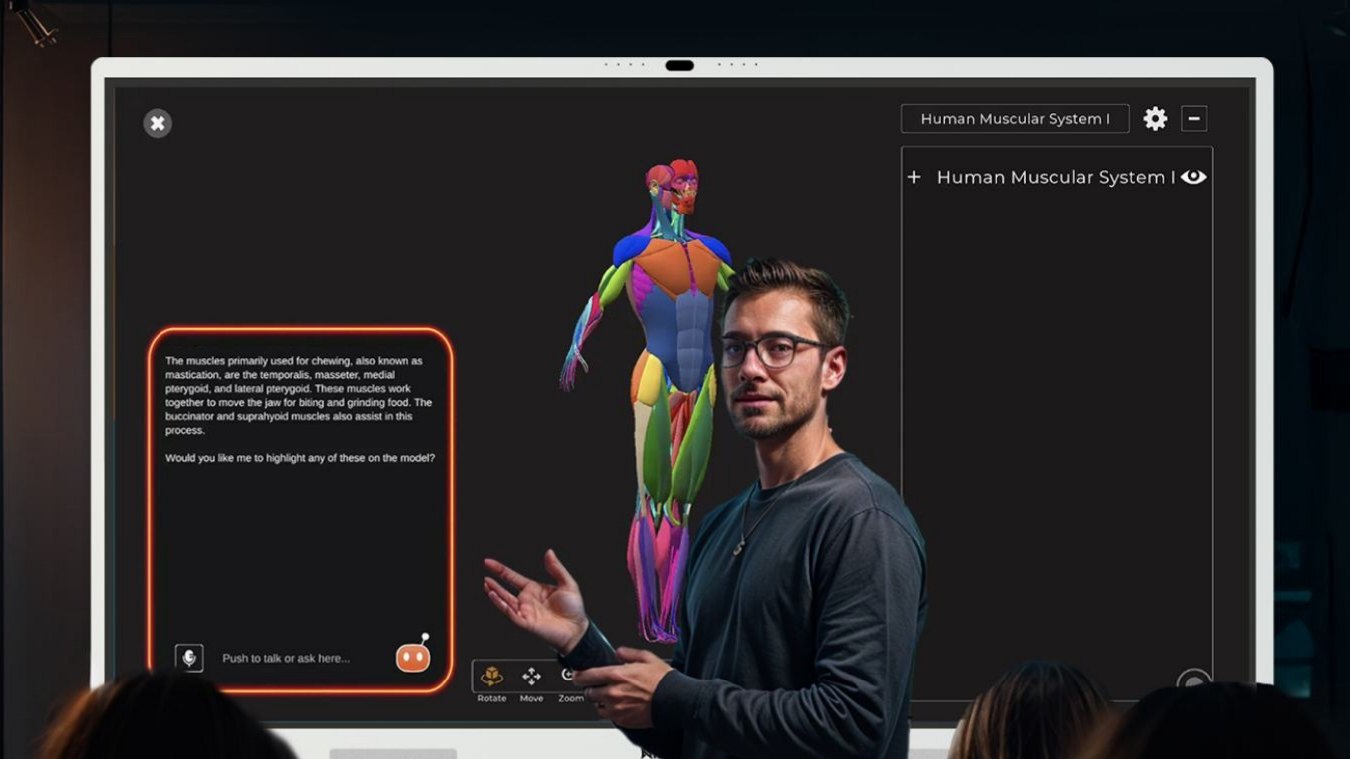
Task: Collapse the side panel with the minus button
Action: (x=1193, y=119)
